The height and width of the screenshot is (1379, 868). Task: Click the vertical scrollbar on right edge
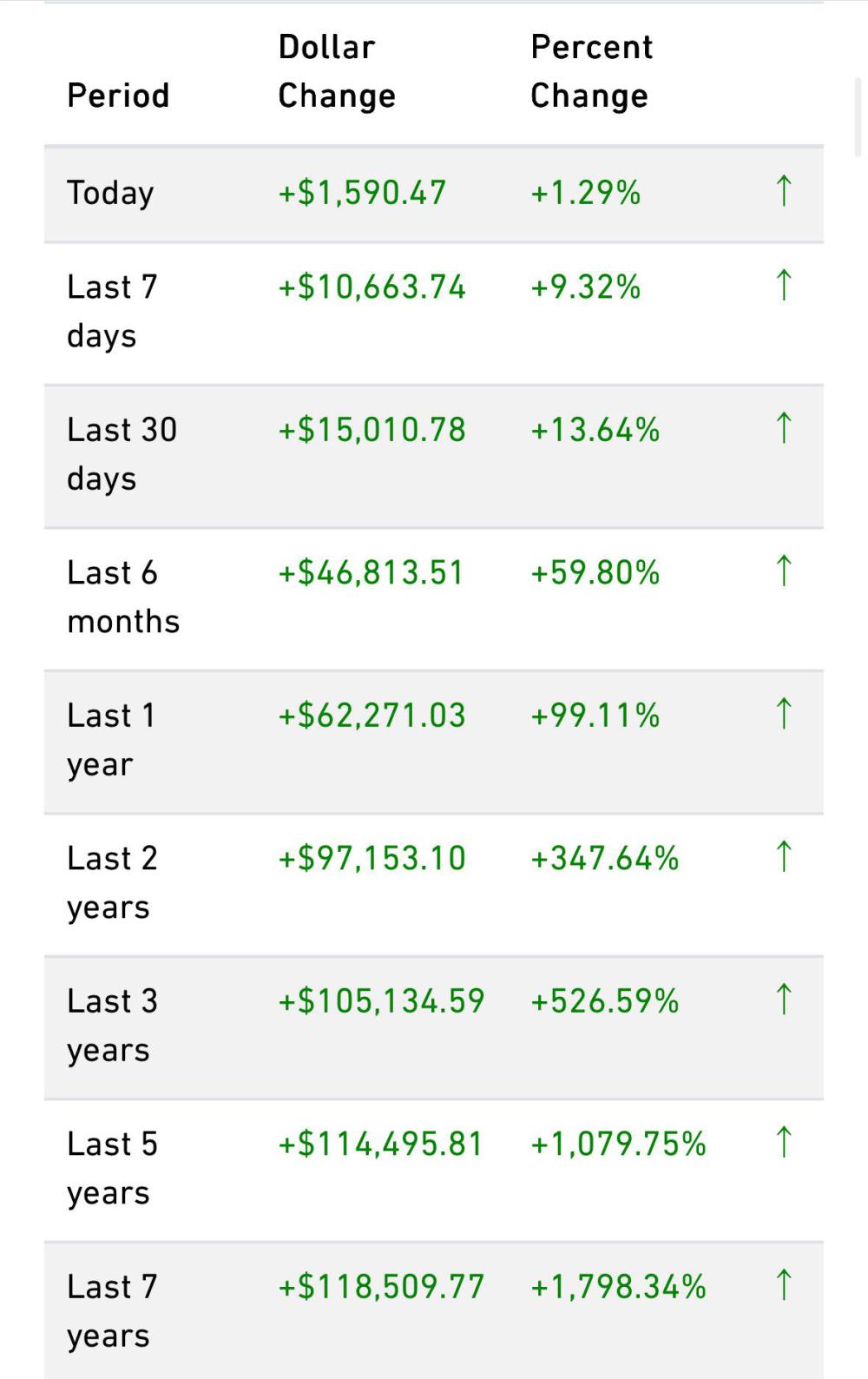click(858, 117)
